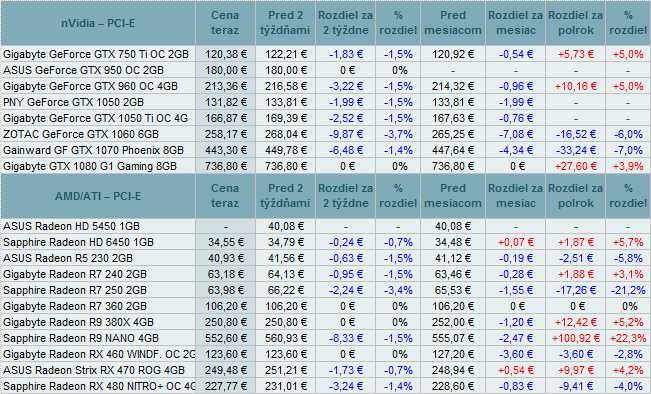The width and height of the screenshot is (651, 394).
Task: Click Sapphire Radeon RX 480 NITRO+ entry
Action: coord(99,386)
